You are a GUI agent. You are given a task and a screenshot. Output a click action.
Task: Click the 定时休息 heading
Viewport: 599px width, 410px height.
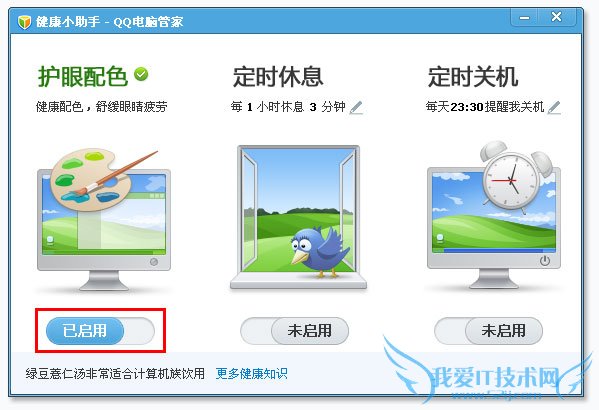coord(278,76)
